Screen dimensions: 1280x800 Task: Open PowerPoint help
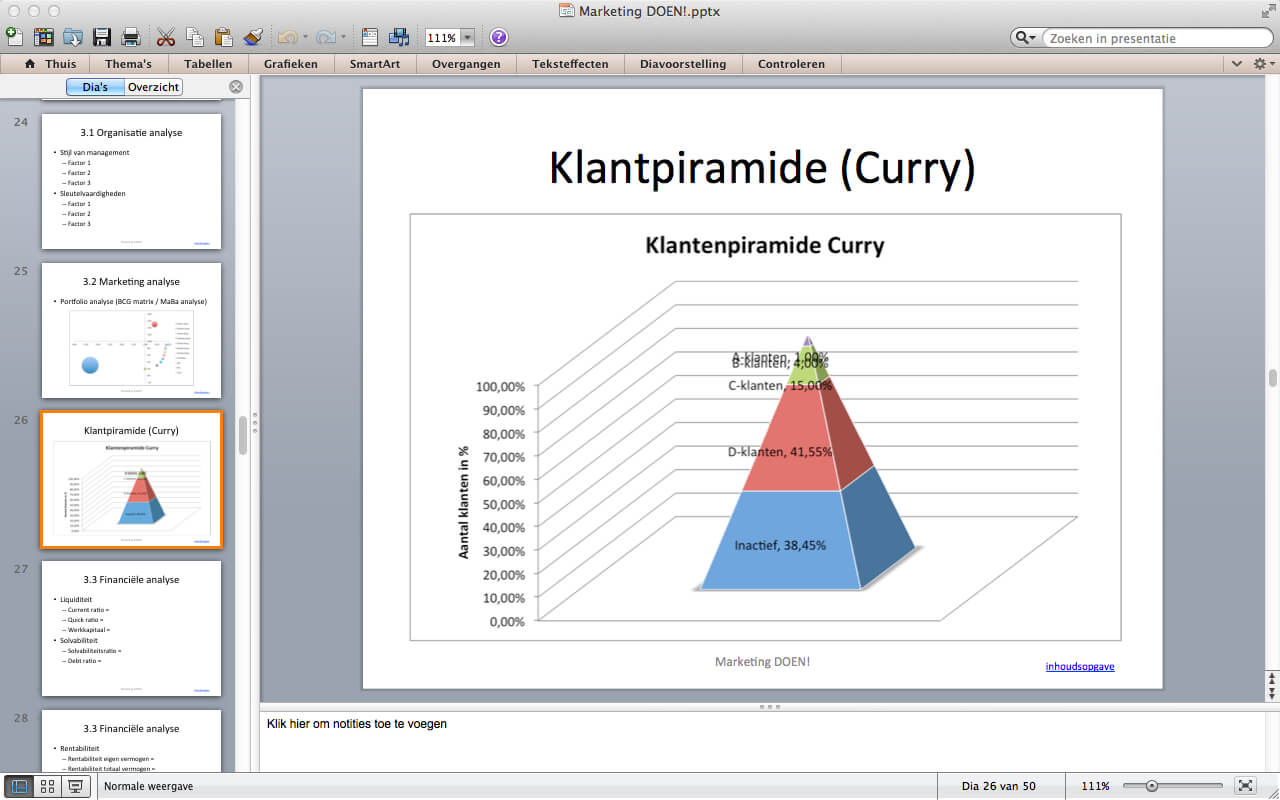[499, 37]
